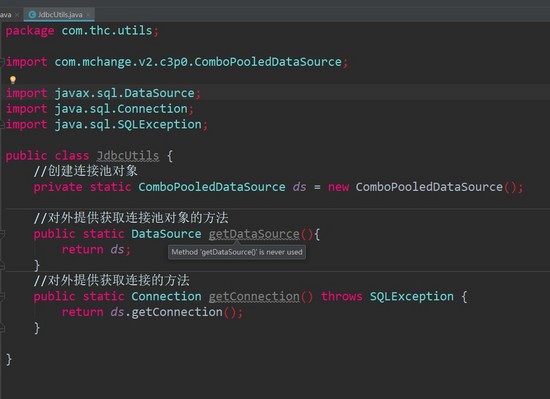Close the JdbcUtils.java tab

[x=88, y=15]
